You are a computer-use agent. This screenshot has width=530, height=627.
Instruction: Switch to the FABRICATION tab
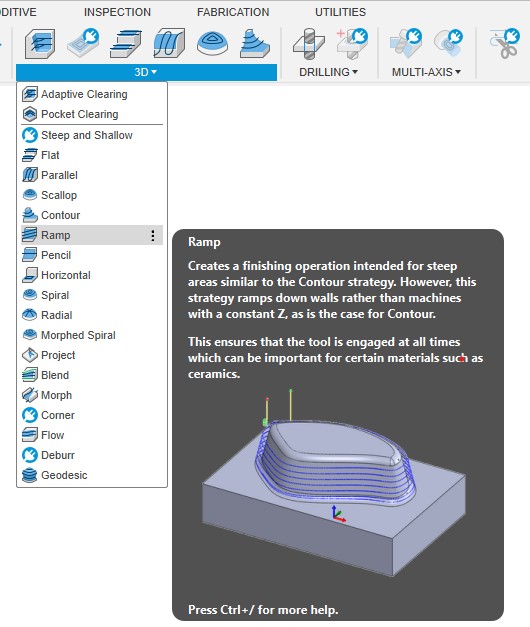pos(233,12)
